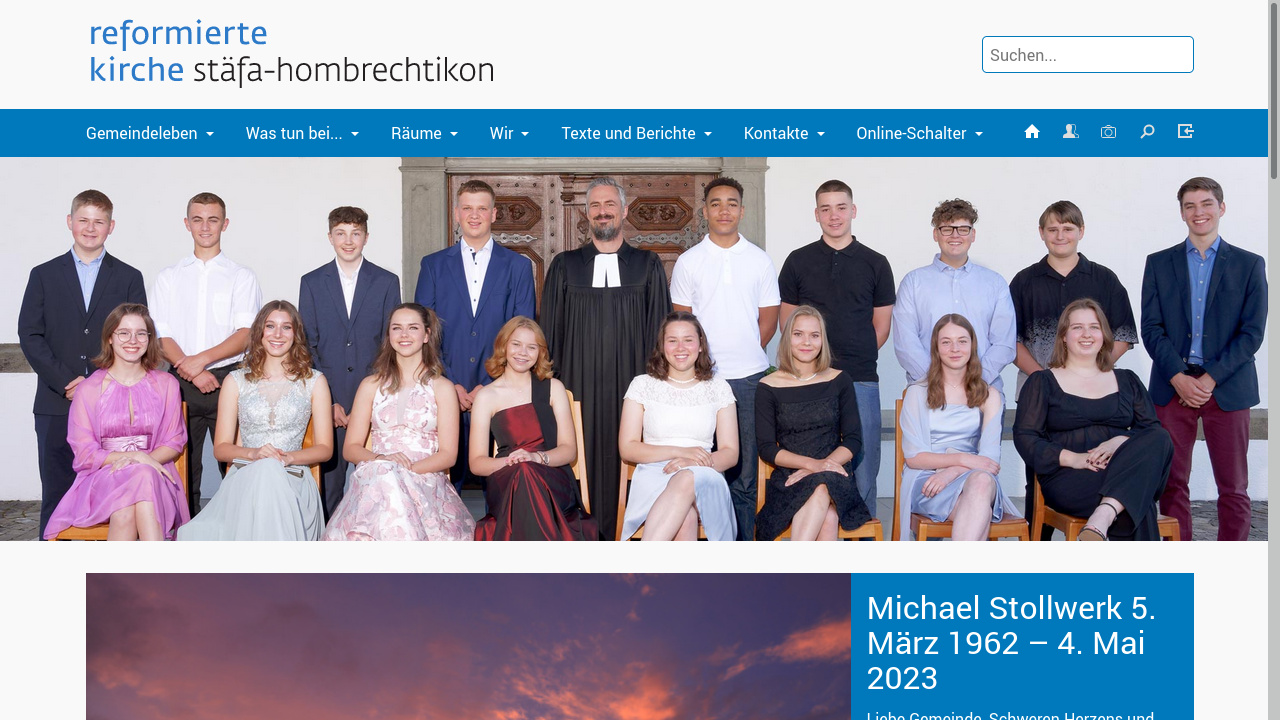Click the login arrow icon in navbar
This screenshot has width=1280, height=720.
pos(1185,132)
